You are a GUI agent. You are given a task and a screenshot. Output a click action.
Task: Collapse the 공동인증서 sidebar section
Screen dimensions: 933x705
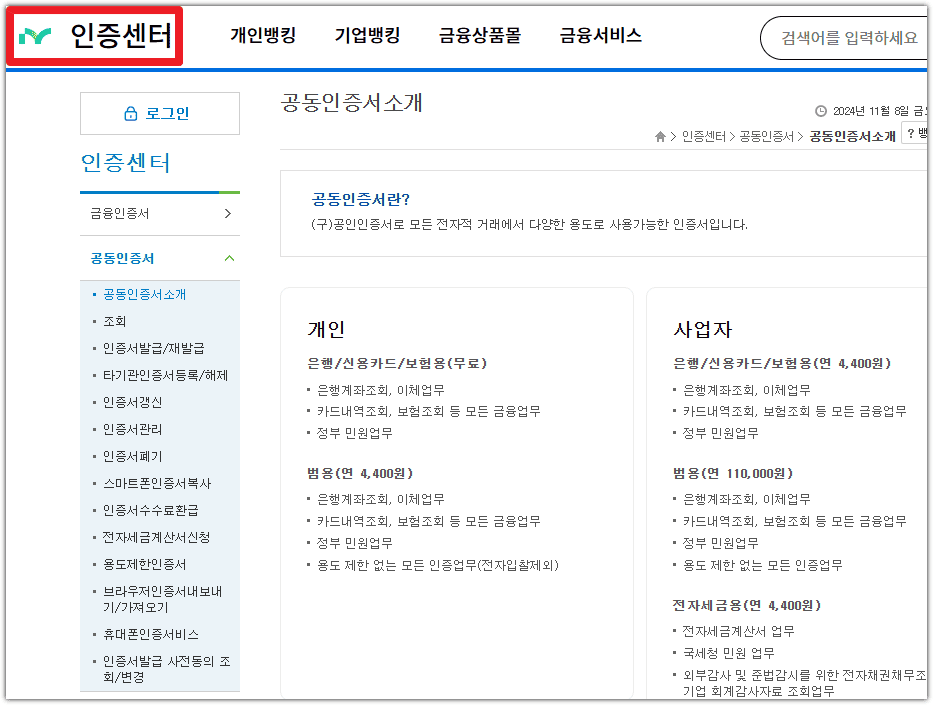coord(231,257)
